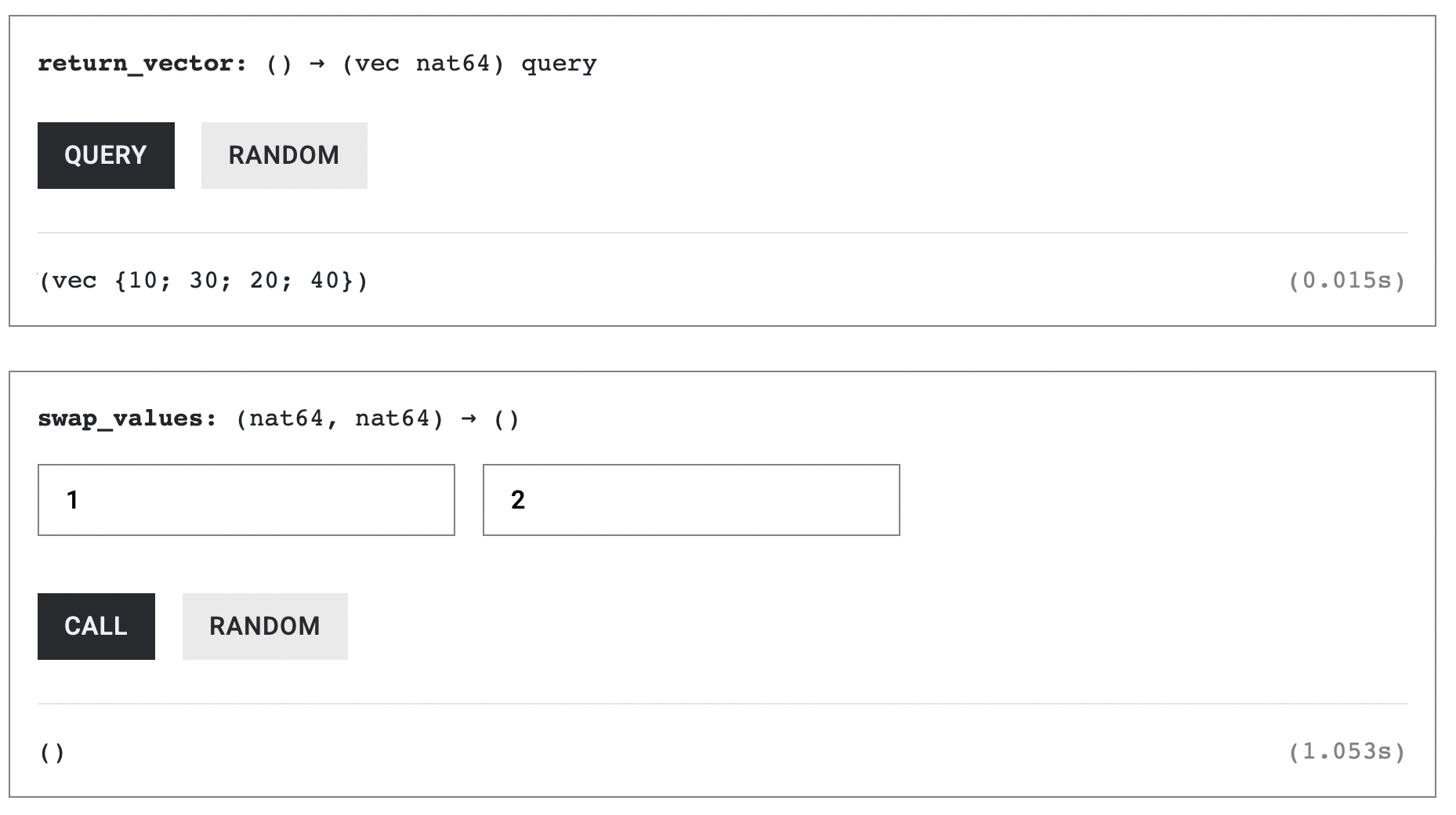Click the empty () result under swap_values

53,752
